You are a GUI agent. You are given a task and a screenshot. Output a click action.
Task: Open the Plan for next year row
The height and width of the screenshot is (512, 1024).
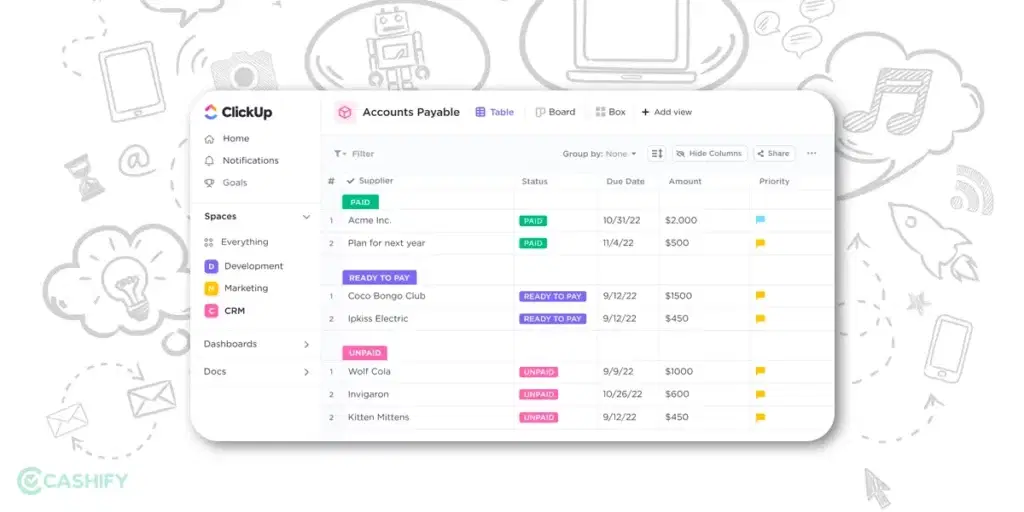tap(386, 244)
